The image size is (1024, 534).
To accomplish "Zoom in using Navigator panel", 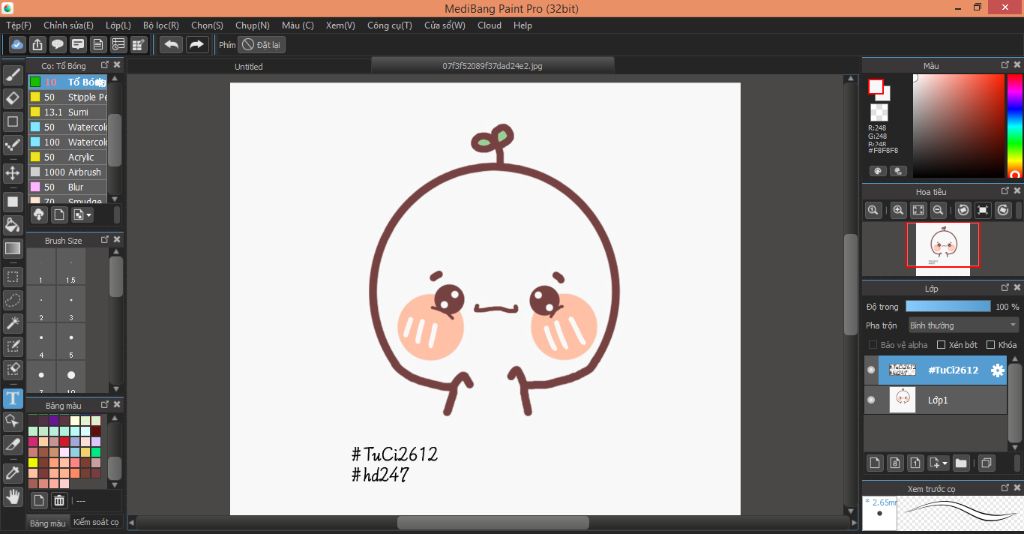I will click(x=898, y=210).
